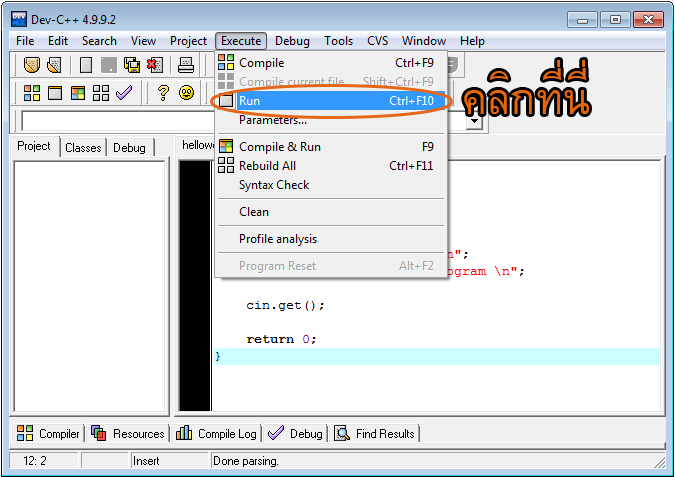675x477 pixels.
Task: Choose Clean from Execute menu
Action: pyautogui.click(x=331, y=212)
